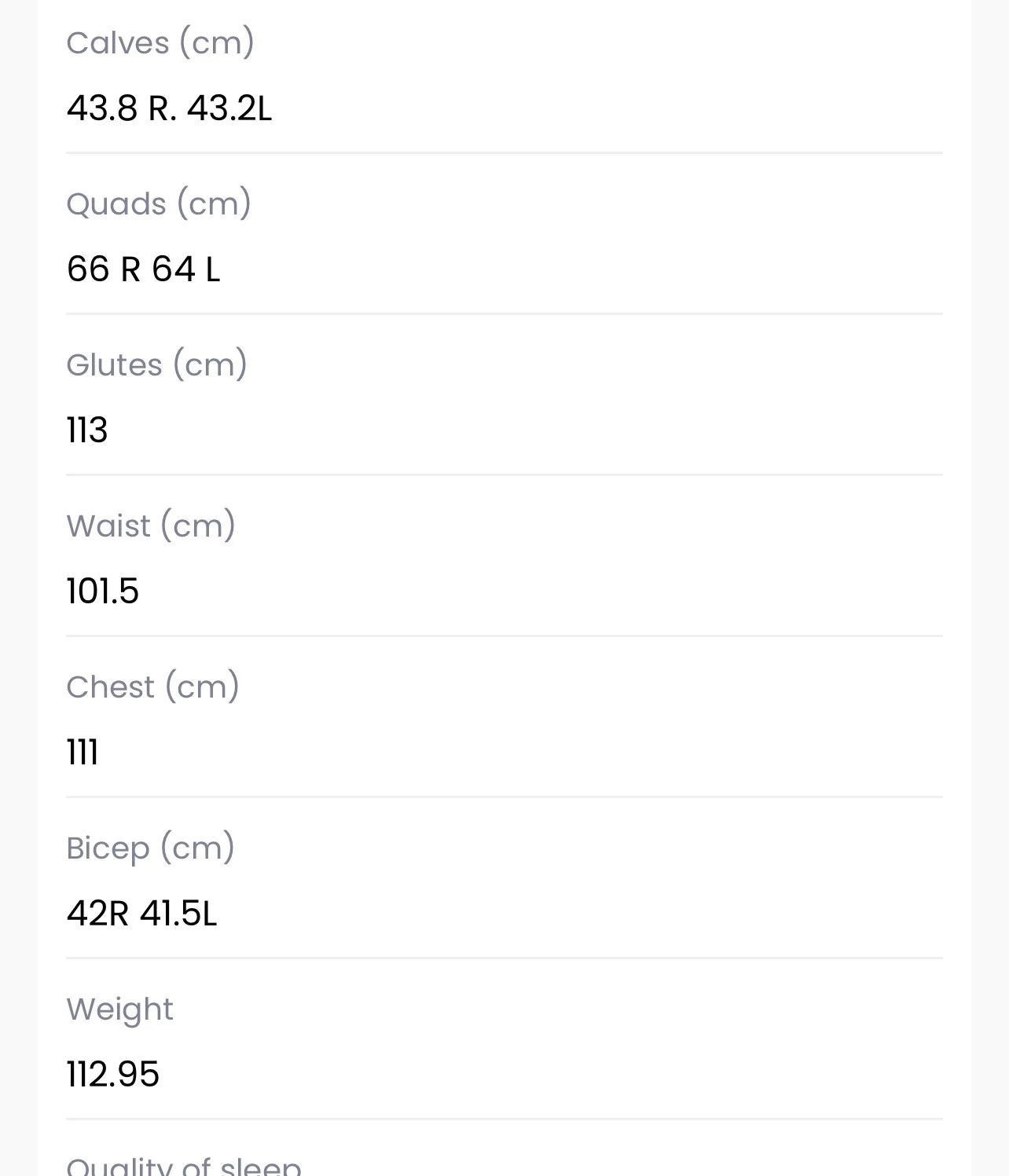This screenshot has width=1009, height=1176.
Task: Focus the Quads measurement input row
Action: (x=504, y=269)
